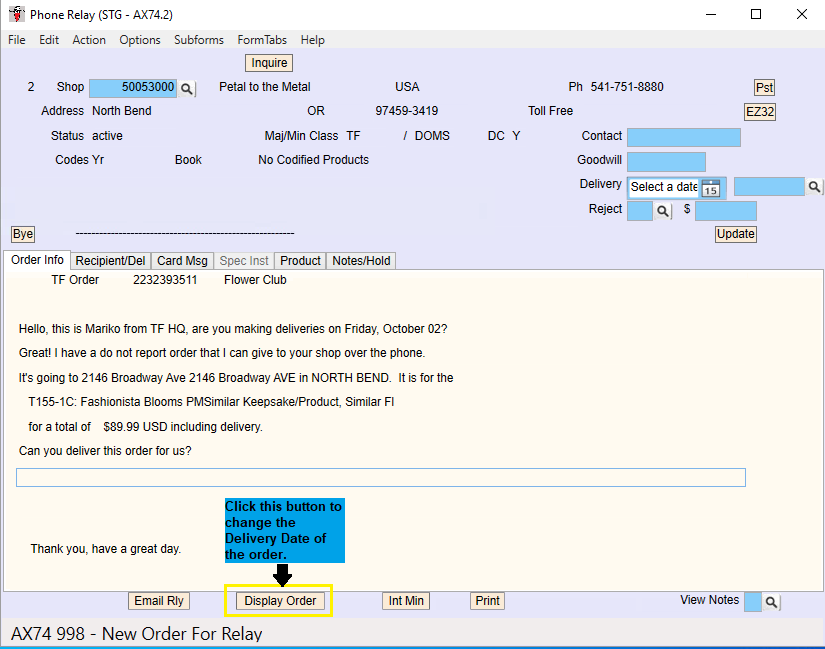Viewport: 825px width, 649px height.
Task: Click the Reject code search magnifier
Action: point(662,211)
